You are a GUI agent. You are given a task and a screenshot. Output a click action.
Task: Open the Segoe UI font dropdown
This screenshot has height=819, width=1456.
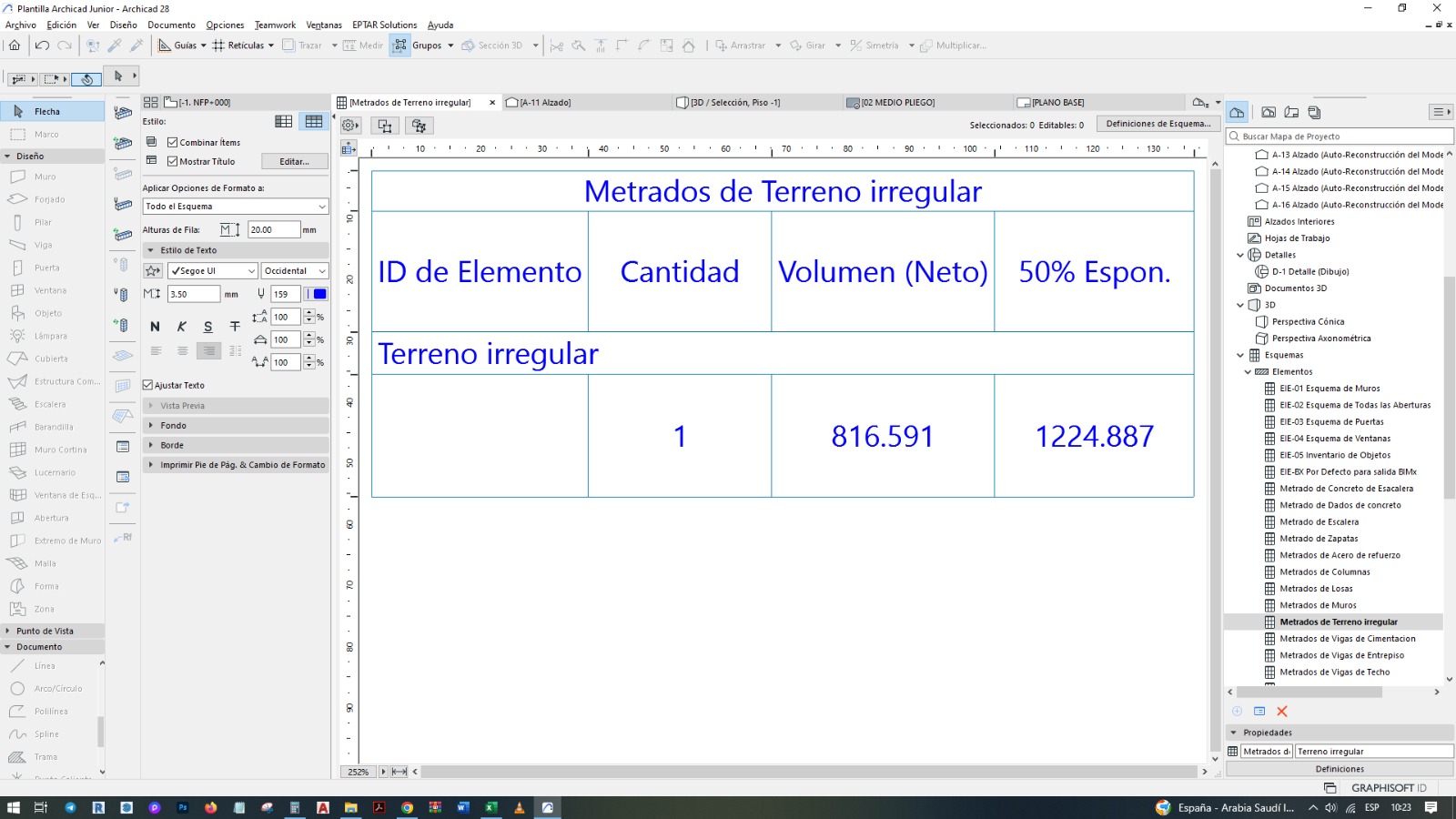tap(214, 271)
